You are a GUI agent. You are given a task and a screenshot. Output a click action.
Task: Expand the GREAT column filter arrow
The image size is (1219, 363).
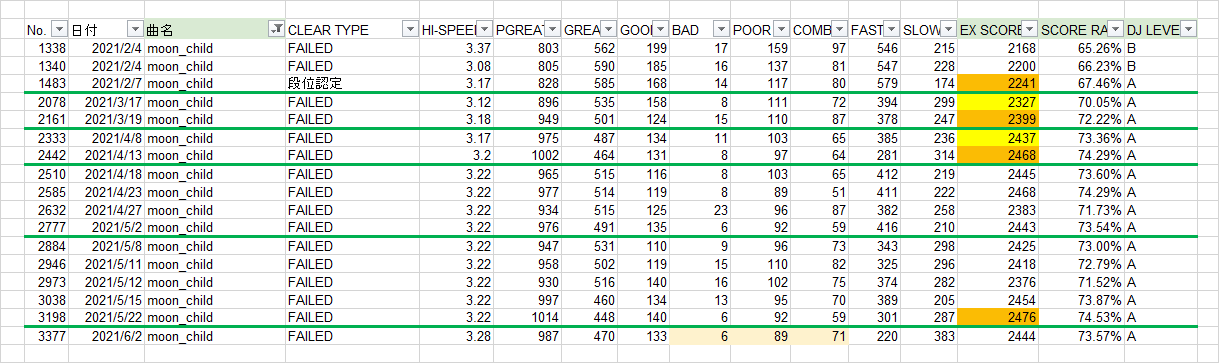(609, 30)
